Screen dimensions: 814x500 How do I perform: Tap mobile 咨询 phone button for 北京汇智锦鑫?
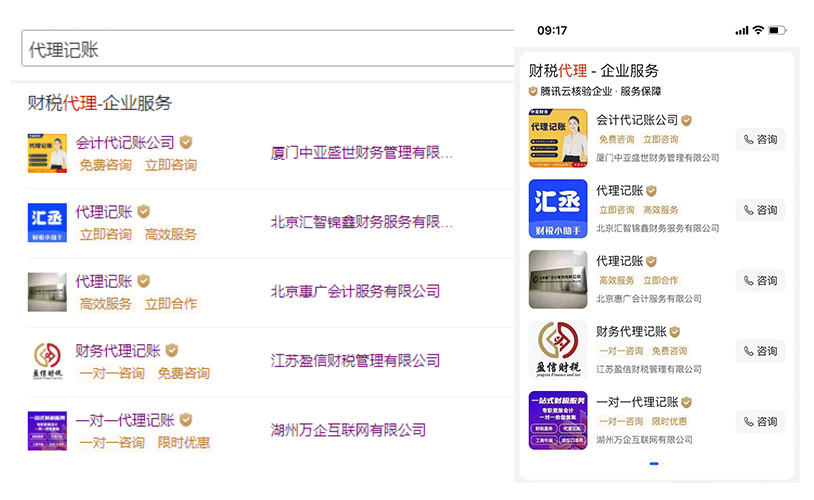tap(761, 210)
